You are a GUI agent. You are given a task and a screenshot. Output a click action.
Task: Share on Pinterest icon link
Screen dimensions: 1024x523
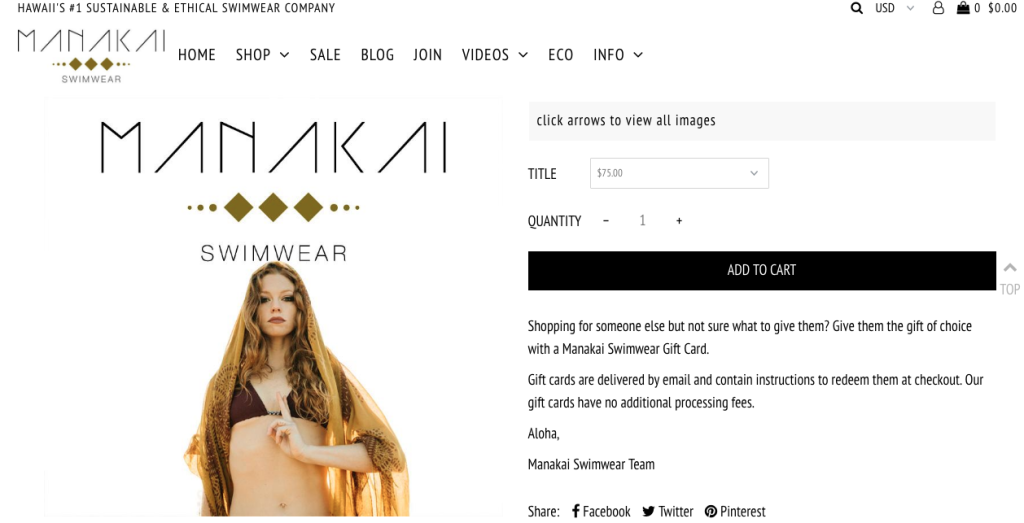735,511
